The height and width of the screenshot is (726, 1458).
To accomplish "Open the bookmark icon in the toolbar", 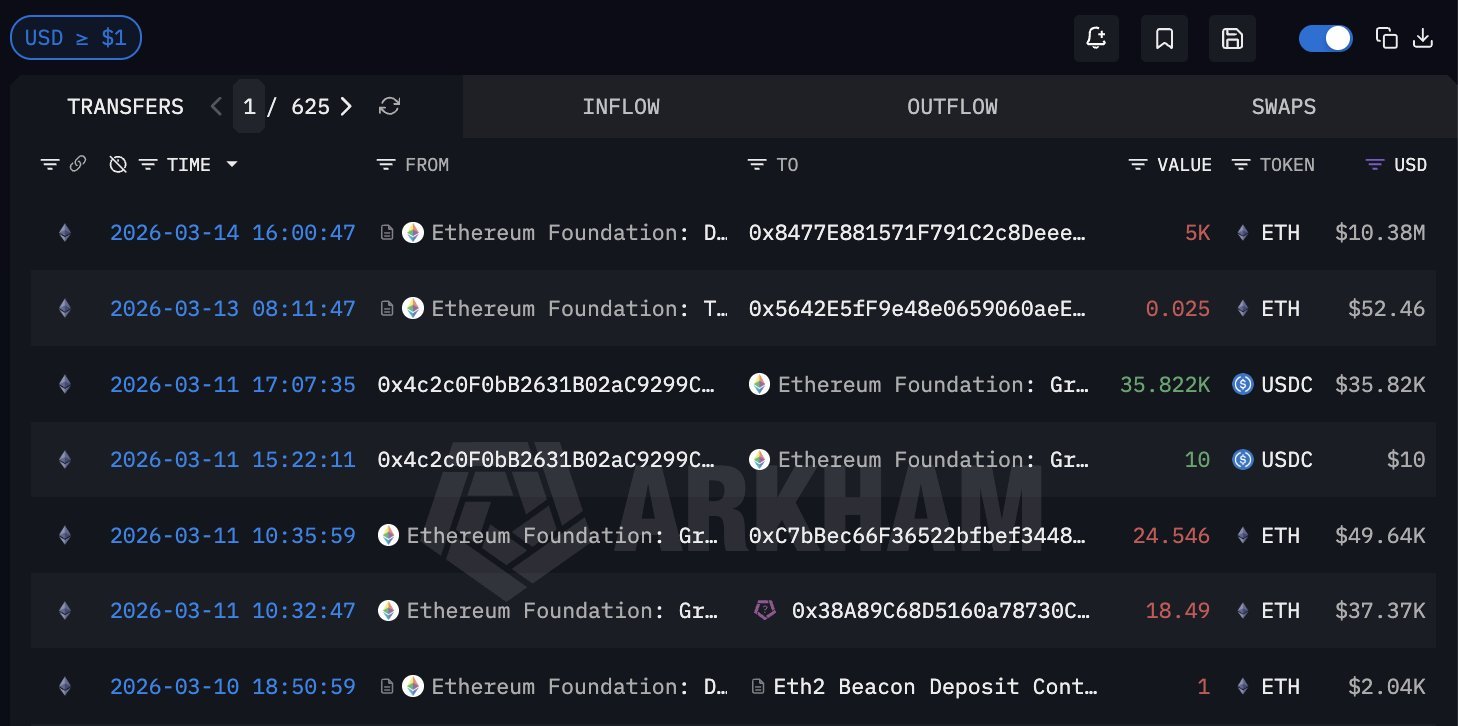I will click(x=1164, y=37).
